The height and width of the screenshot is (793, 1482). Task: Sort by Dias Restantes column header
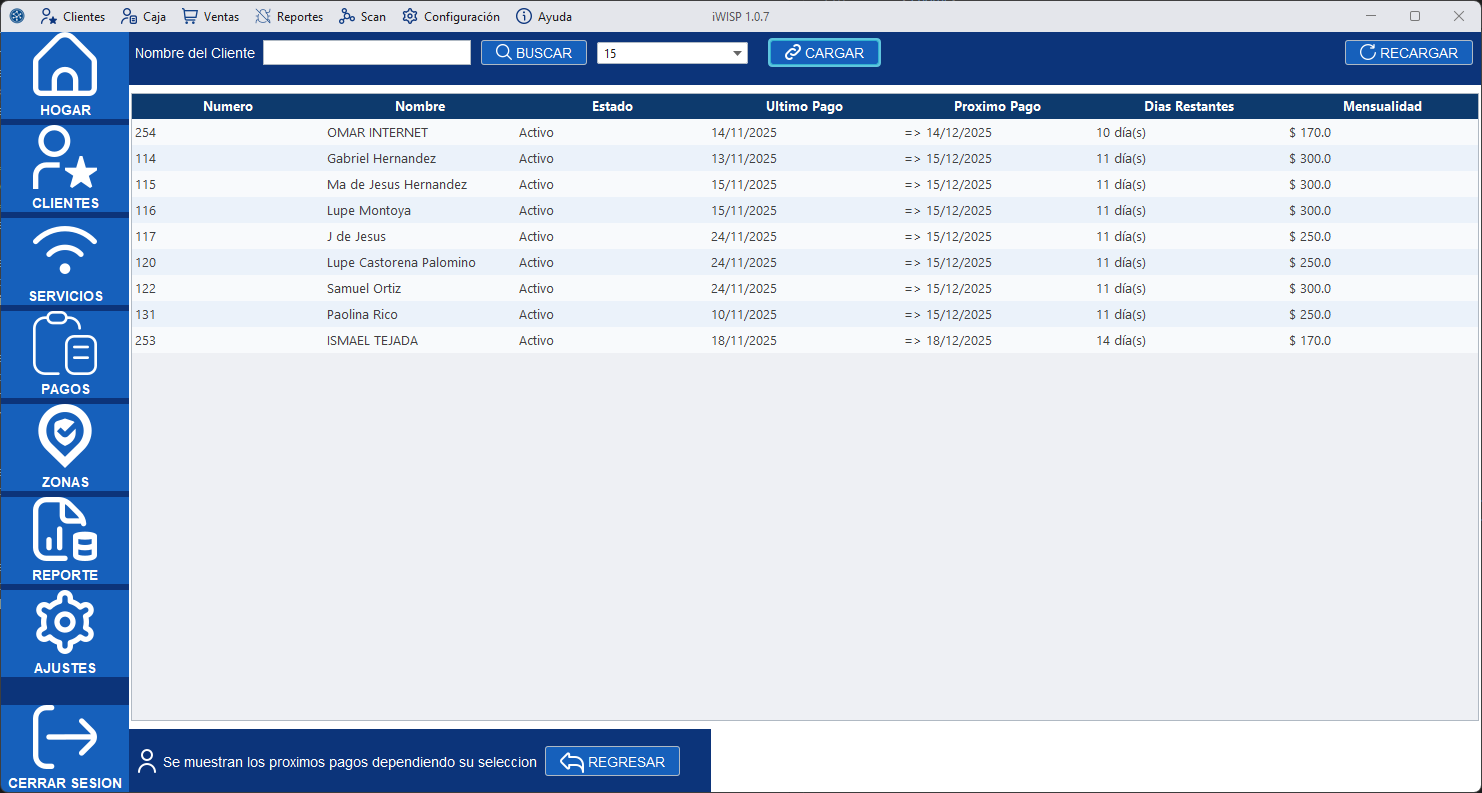pyautogui.click(x=1188, y=107)
